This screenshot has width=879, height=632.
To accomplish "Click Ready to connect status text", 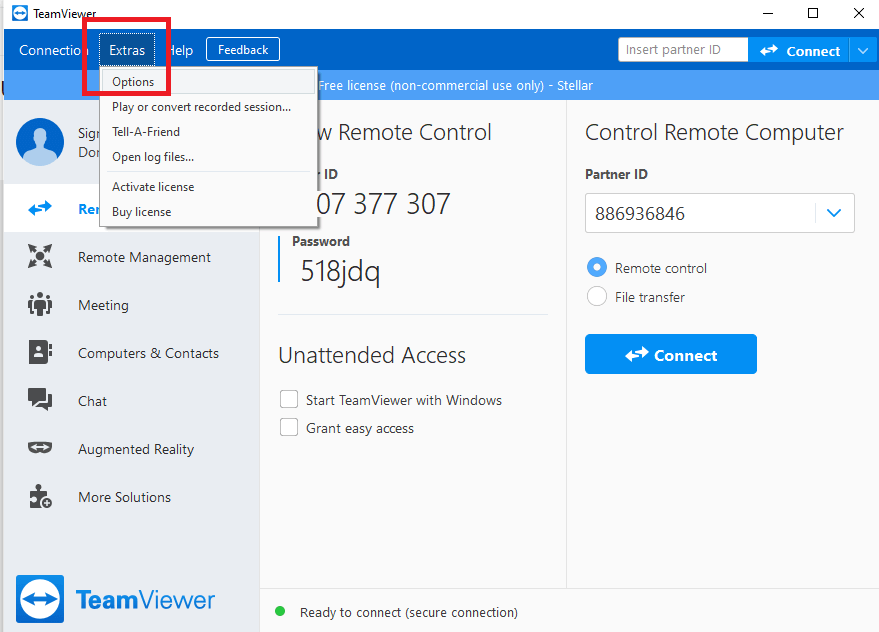I will pyautogui.click(x=409, y=612).
